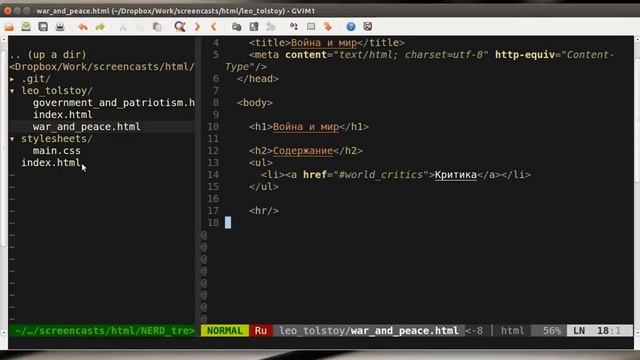Open Find and Replace dialog
The height and width of the screenshot is (360, 640).
180,27
